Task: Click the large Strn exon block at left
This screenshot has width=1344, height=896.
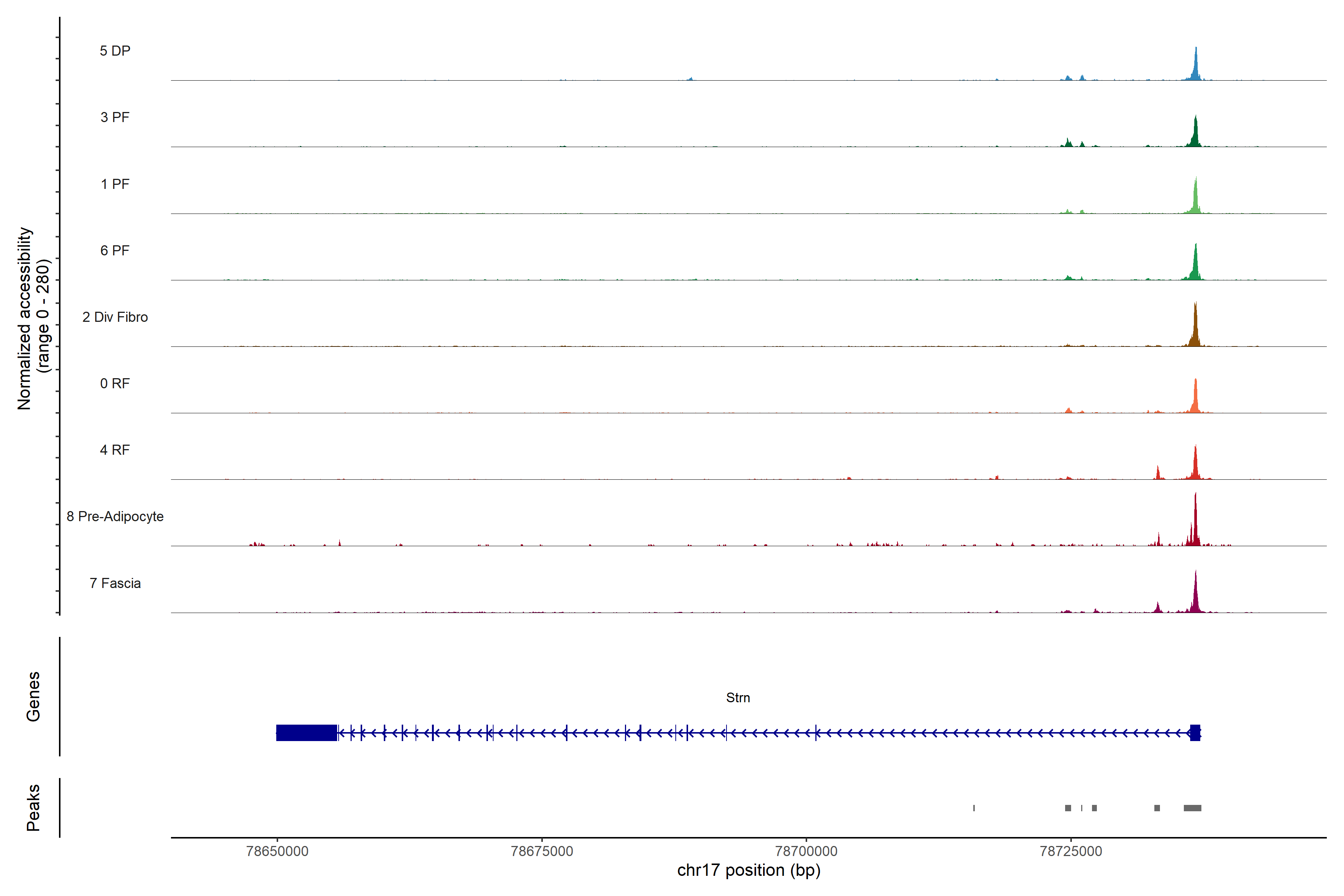Action: pos(306,732)
